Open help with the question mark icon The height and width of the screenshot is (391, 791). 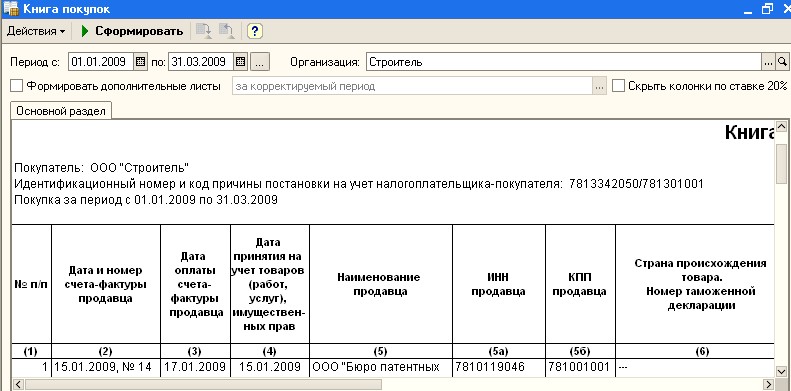[x=255, y=31]
